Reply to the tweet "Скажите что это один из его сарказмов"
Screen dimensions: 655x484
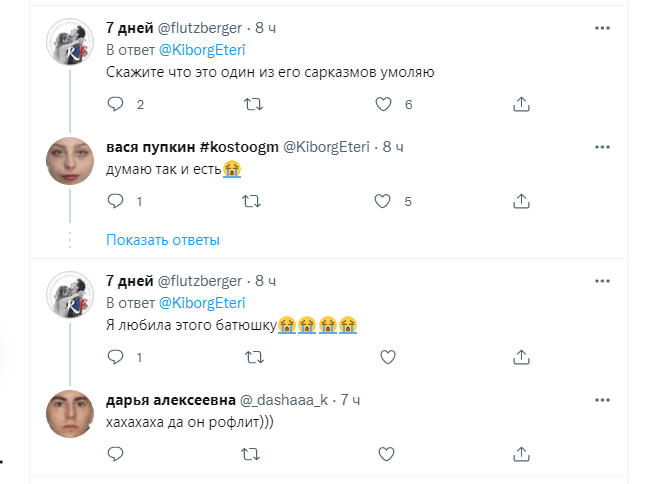115,104
